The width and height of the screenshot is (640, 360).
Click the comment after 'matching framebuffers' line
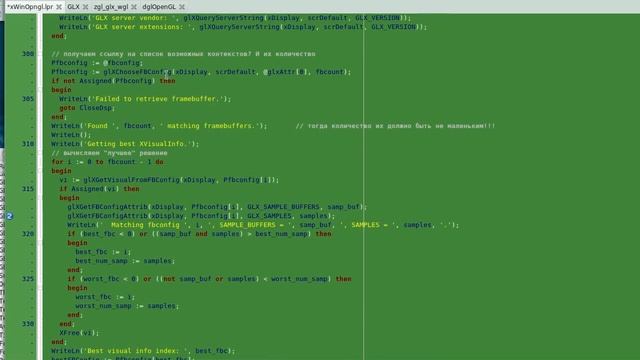(x=395, y=126)
